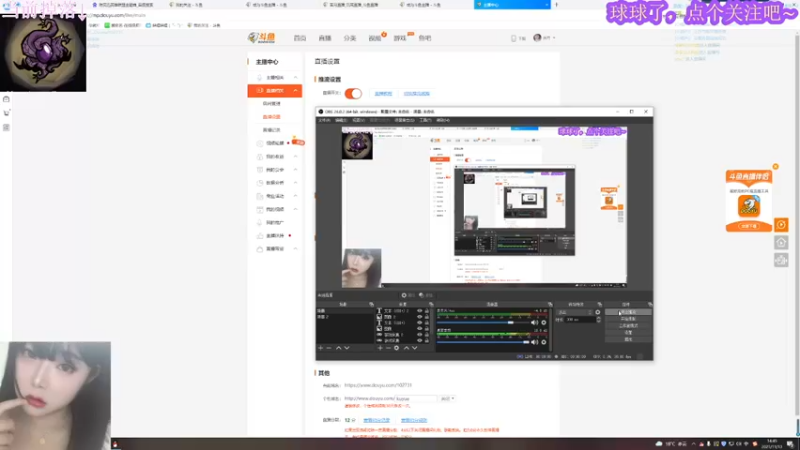Viewport: 800px width, 450px height.
Task: Click the Douyu logo in the header
Action: point(262,38)
